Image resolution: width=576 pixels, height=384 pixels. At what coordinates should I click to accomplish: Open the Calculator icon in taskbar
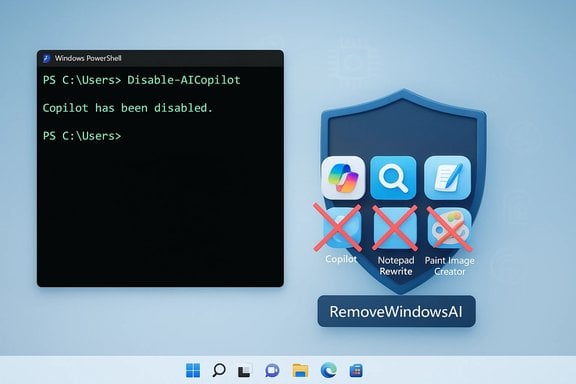(356, 370)
